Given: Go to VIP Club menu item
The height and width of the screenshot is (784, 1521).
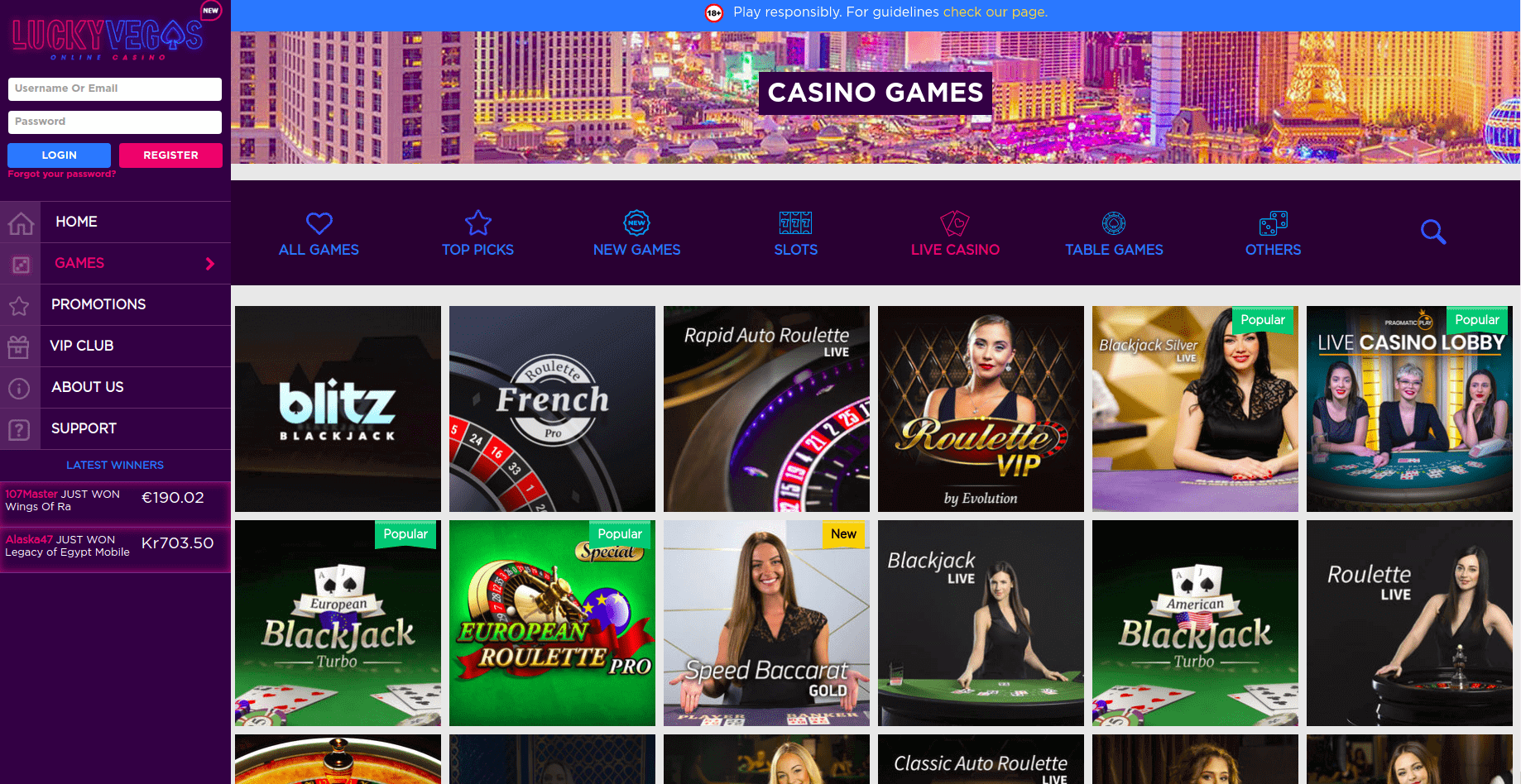Looking at the screenshot, I should point(82,346).
